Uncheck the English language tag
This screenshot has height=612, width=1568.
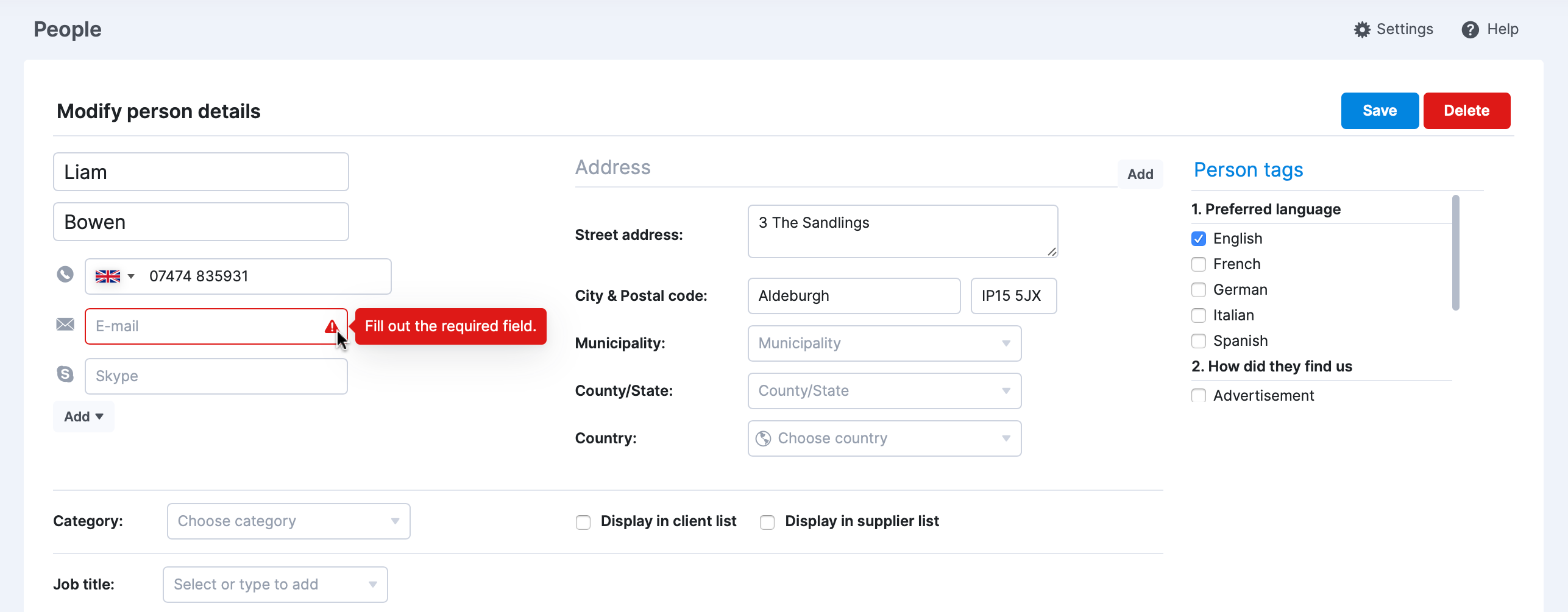click(1198, 239)
